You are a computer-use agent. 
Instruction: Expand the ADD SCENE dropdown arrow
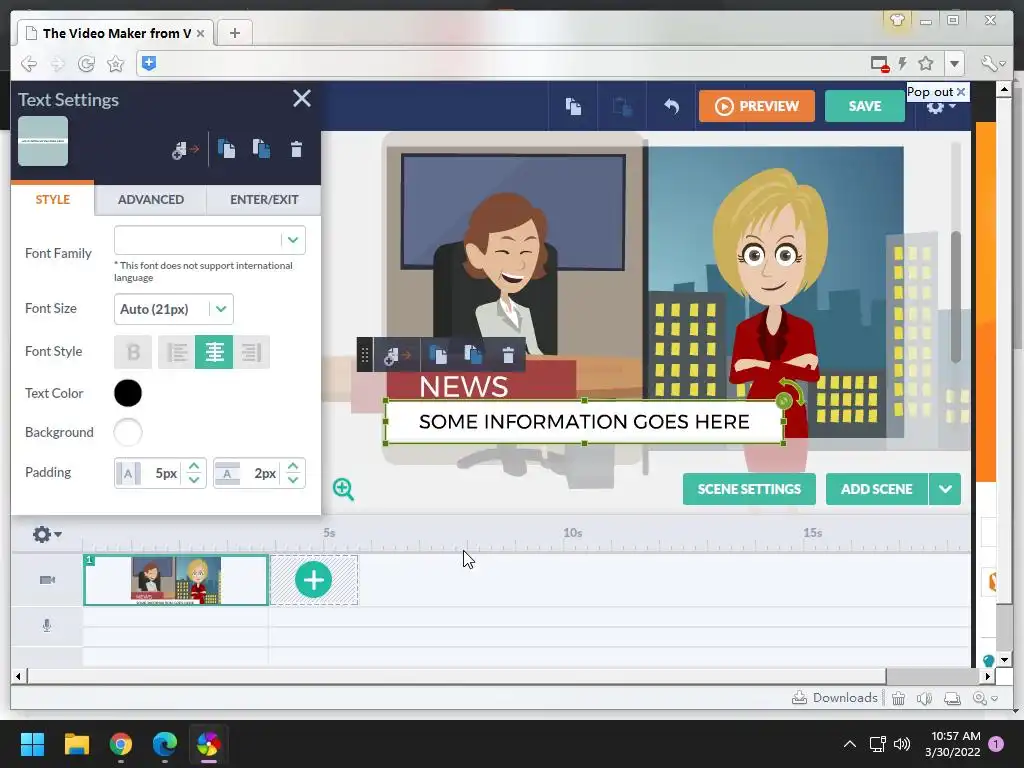pyautogui.click(x=945, y=489)
